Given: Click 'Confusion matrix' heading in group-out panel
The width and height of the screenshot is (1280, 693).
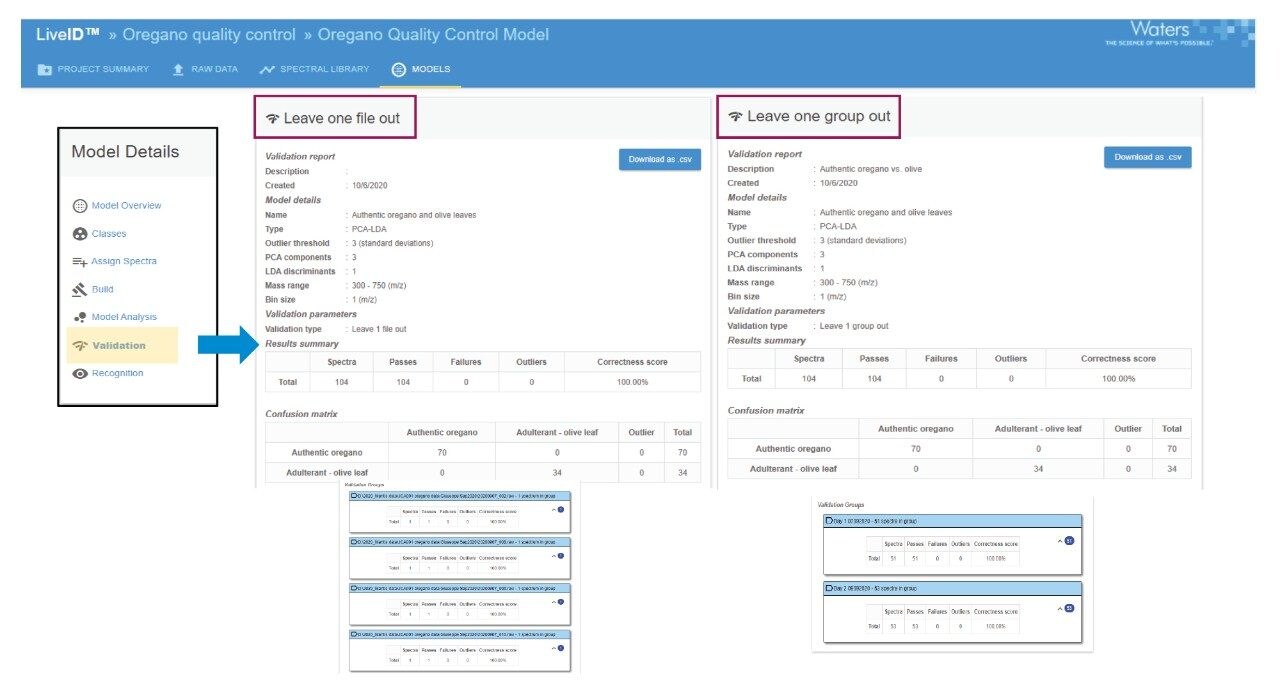Looking at the screenshot, I should (766, 411).
